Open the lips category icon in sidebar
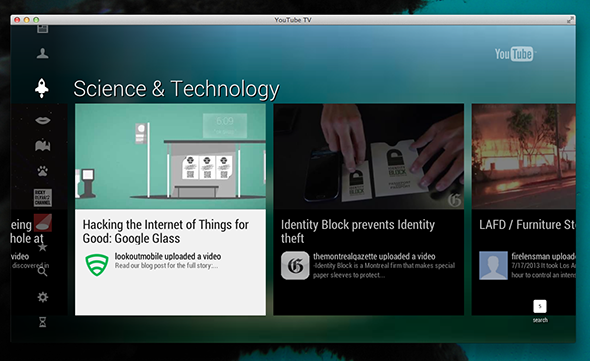This screenshot has height=361, width=590. click(43, 120)
